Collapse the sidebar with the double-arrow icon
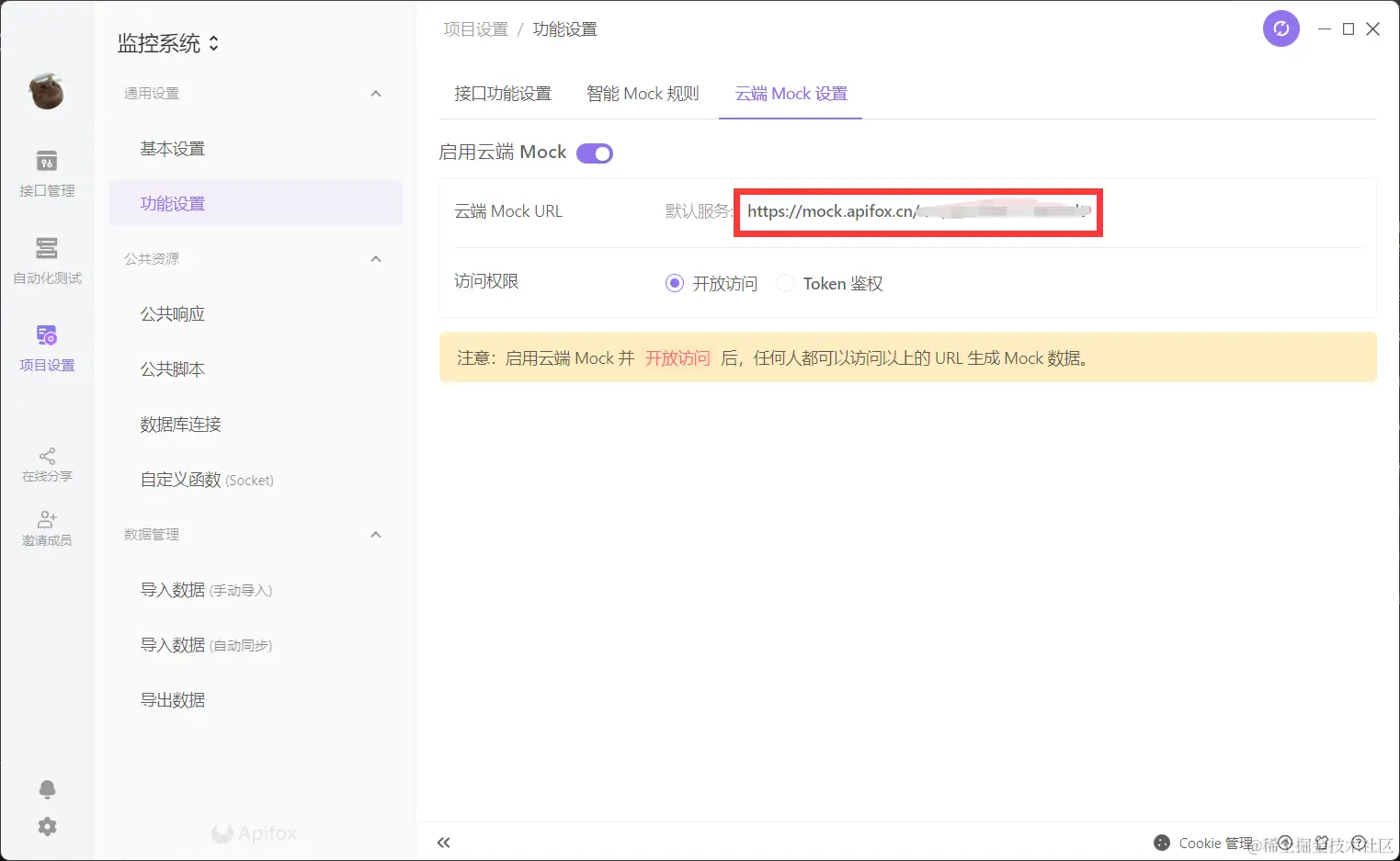The height and width of the screenshot is (861, 1400). [x=444, y=843]
